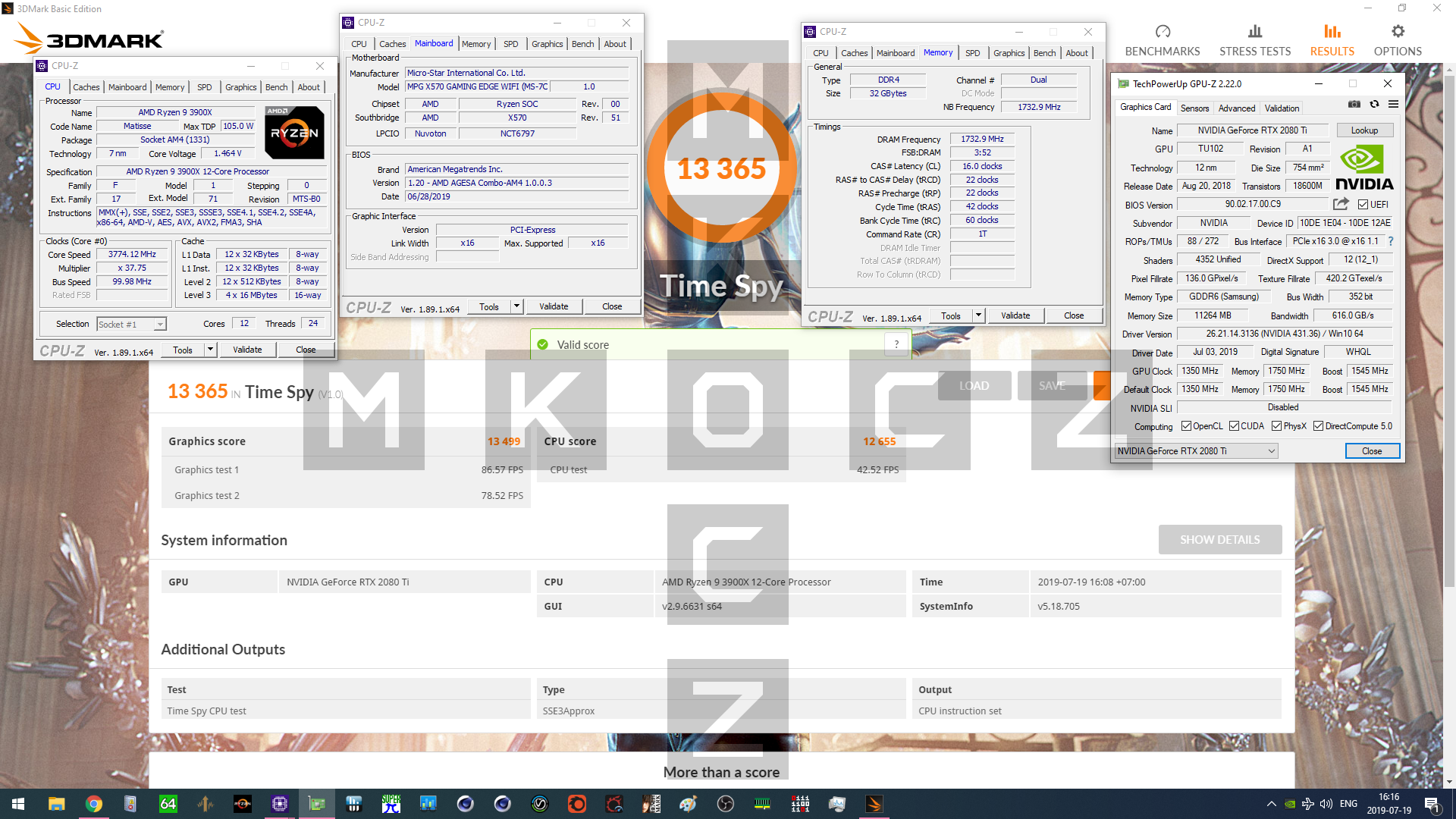1456x819 pixels.
Task: Switch to 3DMark via its taskbar icon
Action: tap(874, 804)
